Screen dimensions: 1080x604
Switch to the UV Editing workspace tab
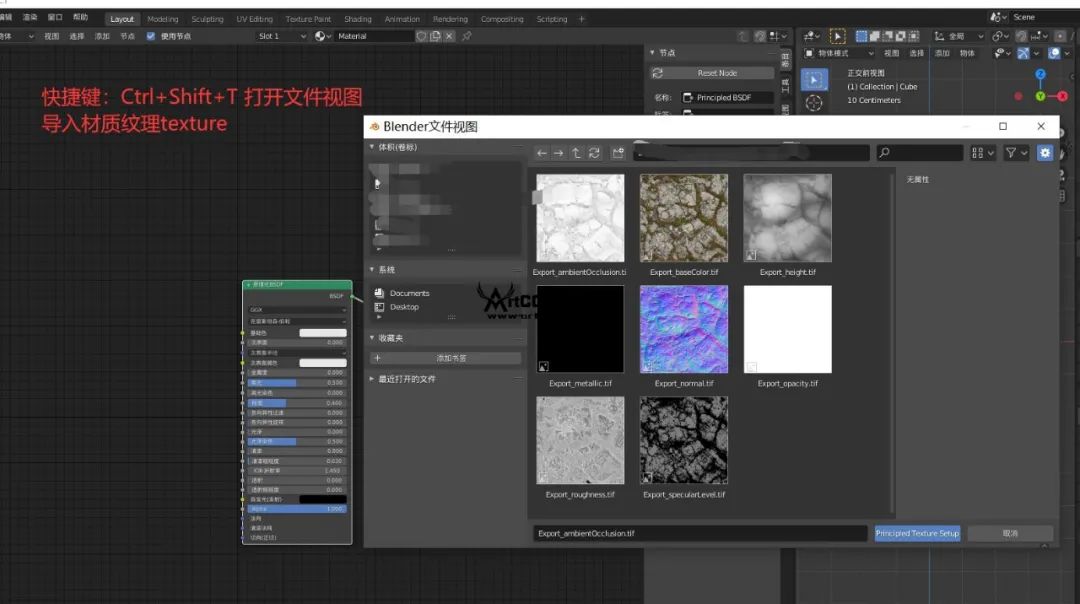tap(255, 19)
